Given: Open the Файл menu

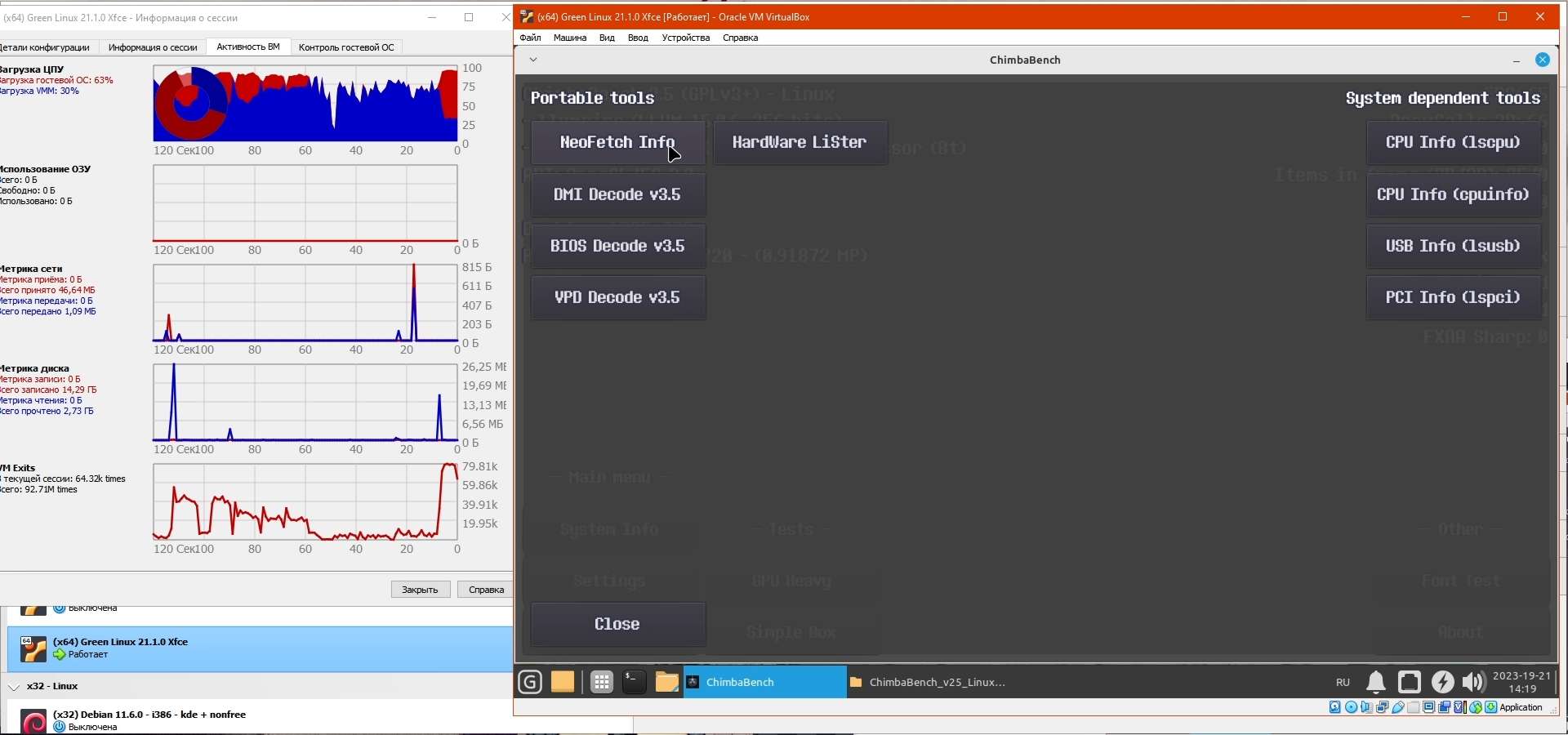Looking at the screenshot, I should [530, 38].
